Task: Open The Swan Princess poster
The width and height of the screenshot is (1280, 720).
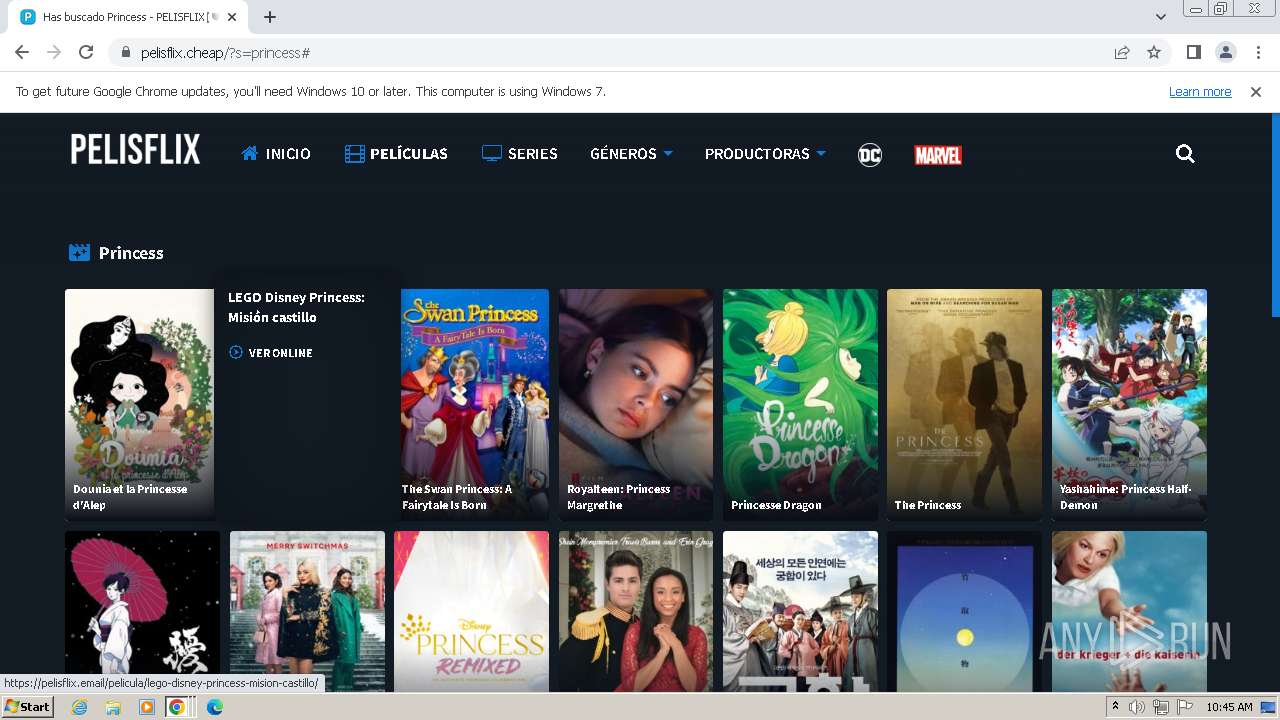Action: (475, 404)
